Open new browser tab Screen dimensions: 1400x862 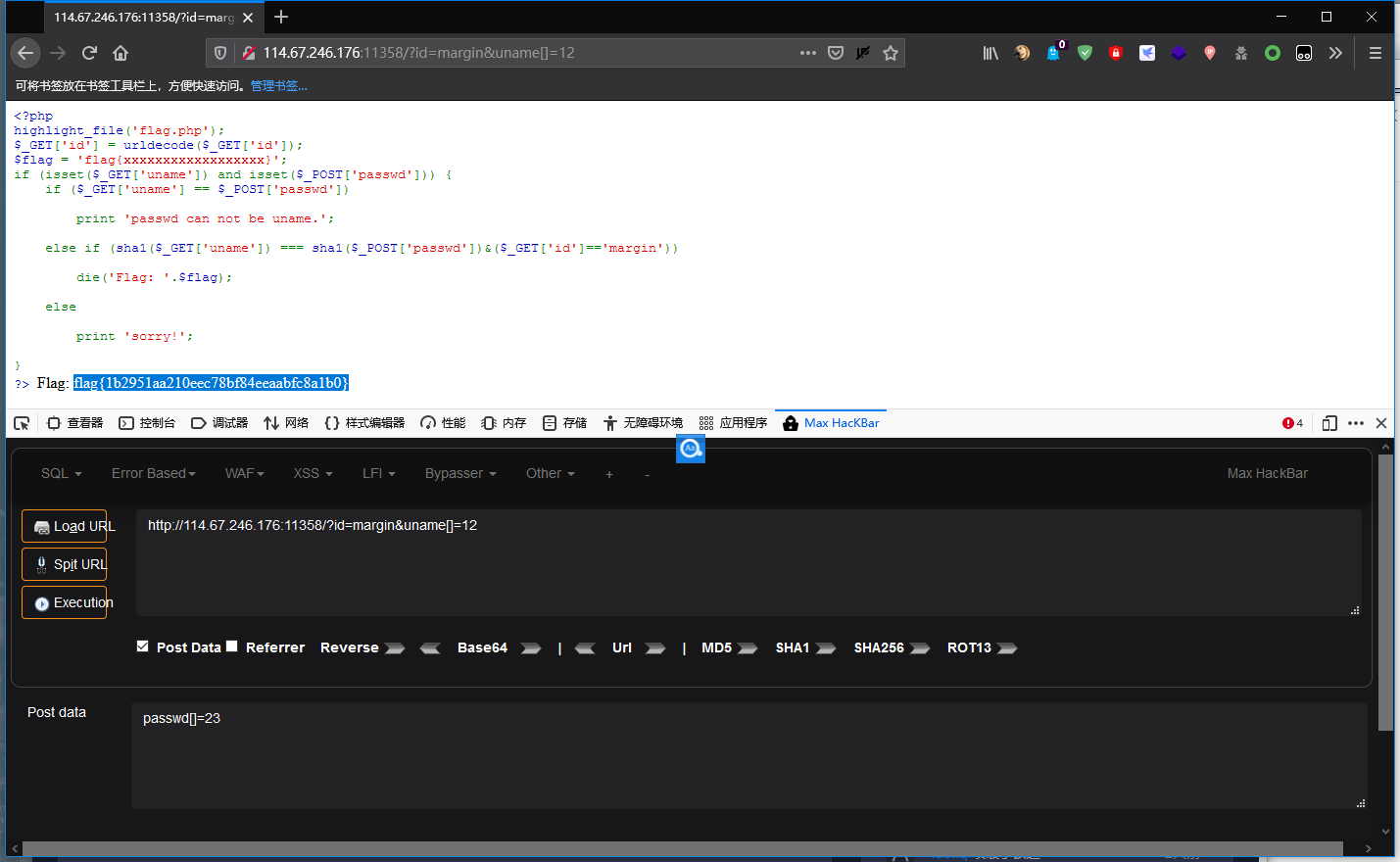[281, 17]
